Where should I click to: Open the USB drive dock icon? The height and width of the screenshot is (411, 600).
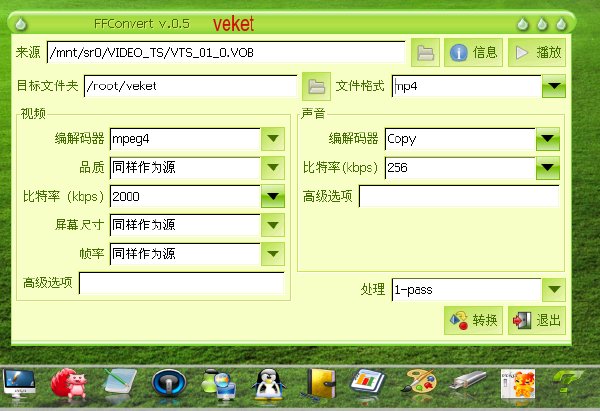[468, 381]
